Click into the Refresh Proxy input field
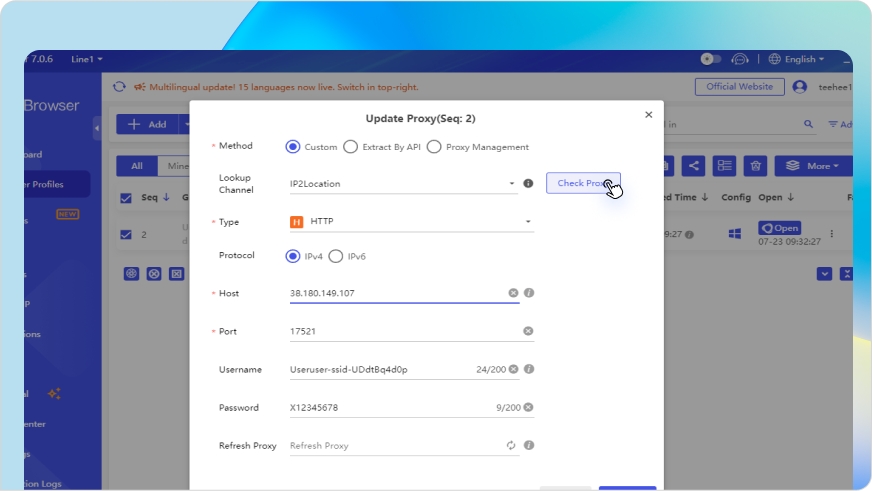 (395, 446)
